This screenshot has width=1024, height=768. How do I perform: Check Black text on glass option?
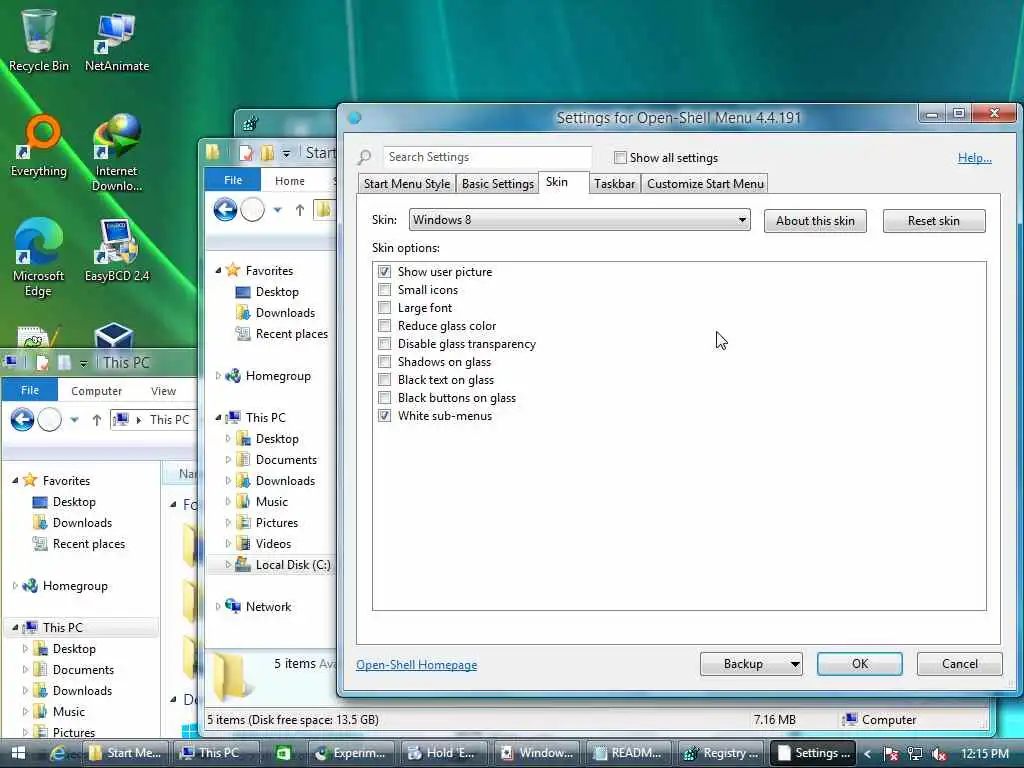pos(385,379)
